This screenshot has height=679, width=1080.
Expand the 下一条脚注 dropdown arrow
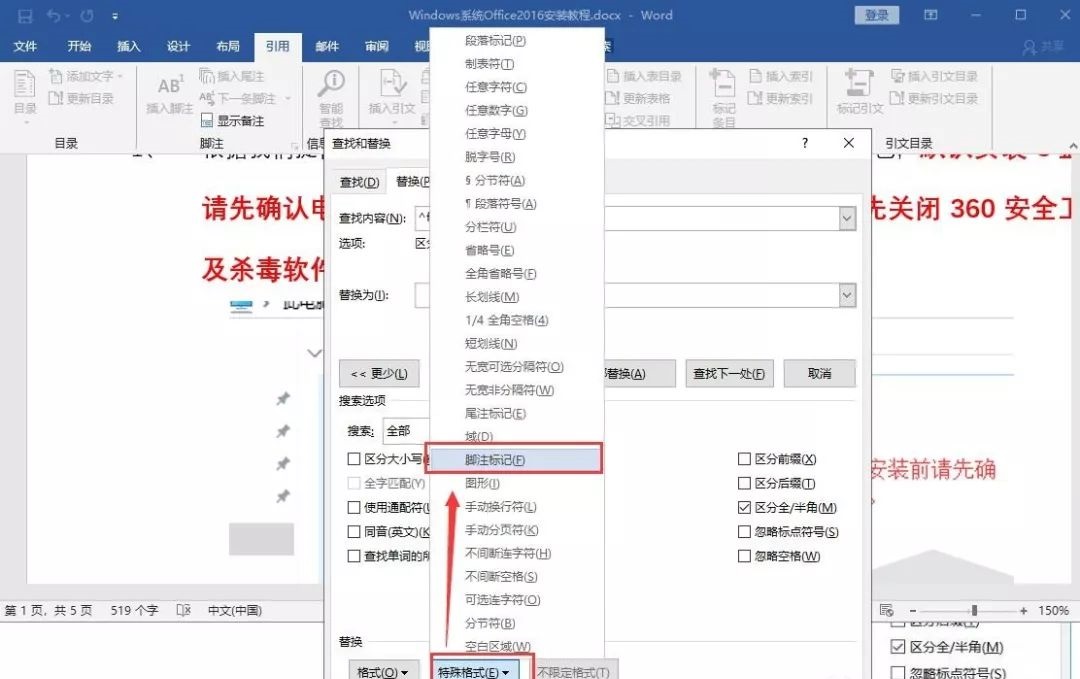(x=288, y=98)
